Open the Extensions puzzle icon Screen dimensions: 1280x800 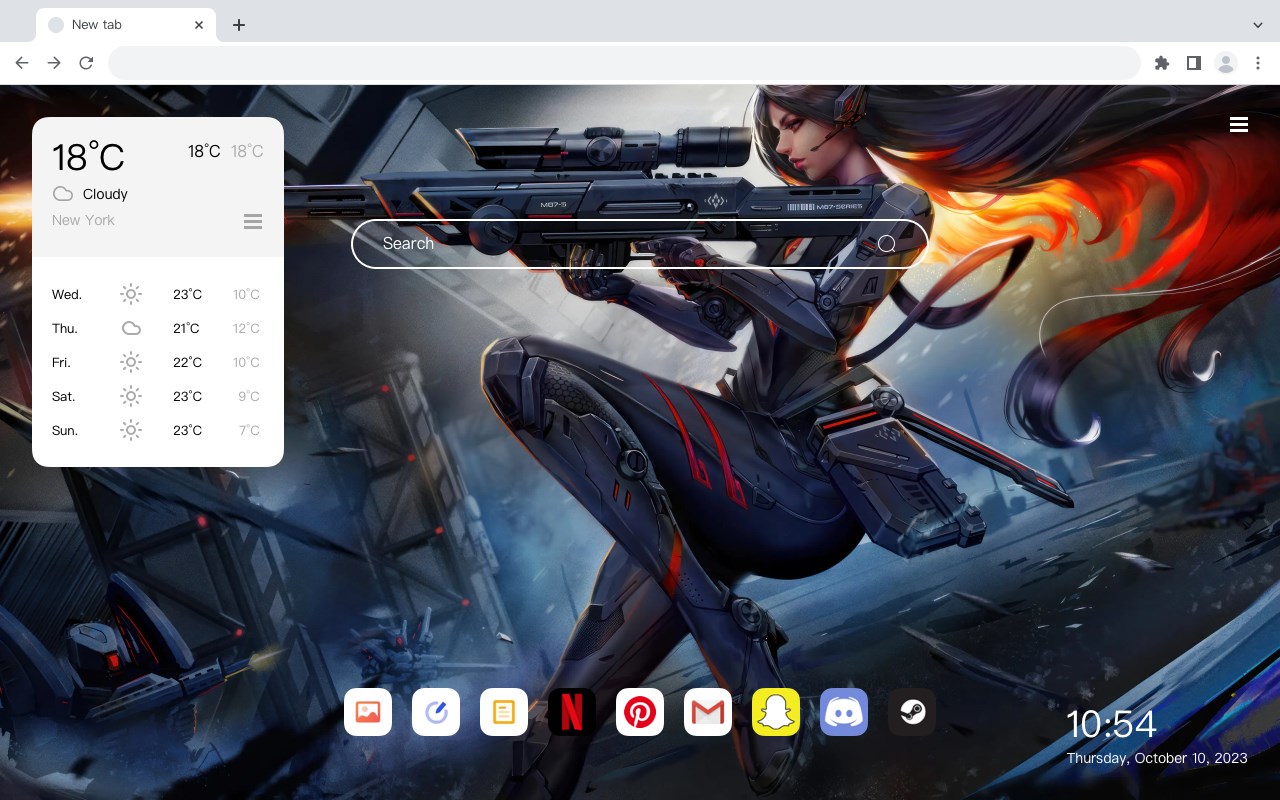pos(1161,63)
